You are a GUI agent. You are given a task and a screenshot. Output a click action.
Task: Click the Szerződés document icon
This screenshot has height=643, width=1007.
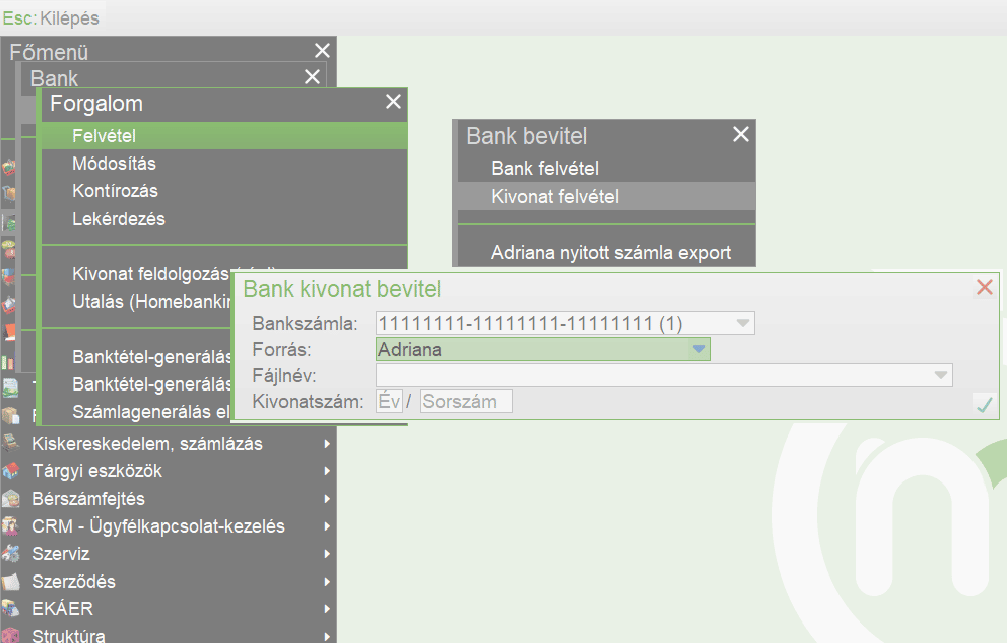click(x=10, y=582)
